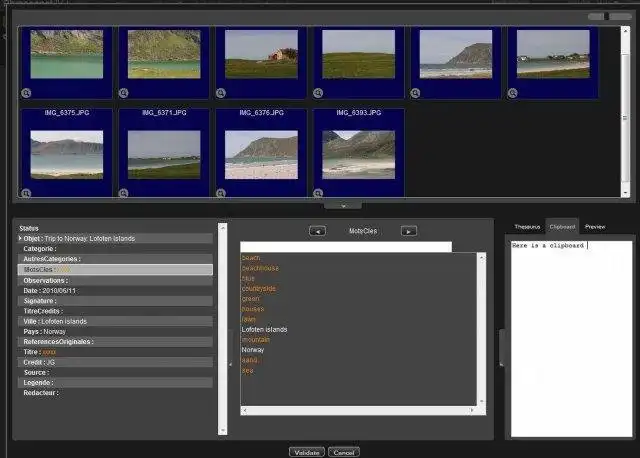The width and height of the screenshot is (640, 458).
Task: Click magnifier icon below the flat green field photo
Action: point(318,93)
